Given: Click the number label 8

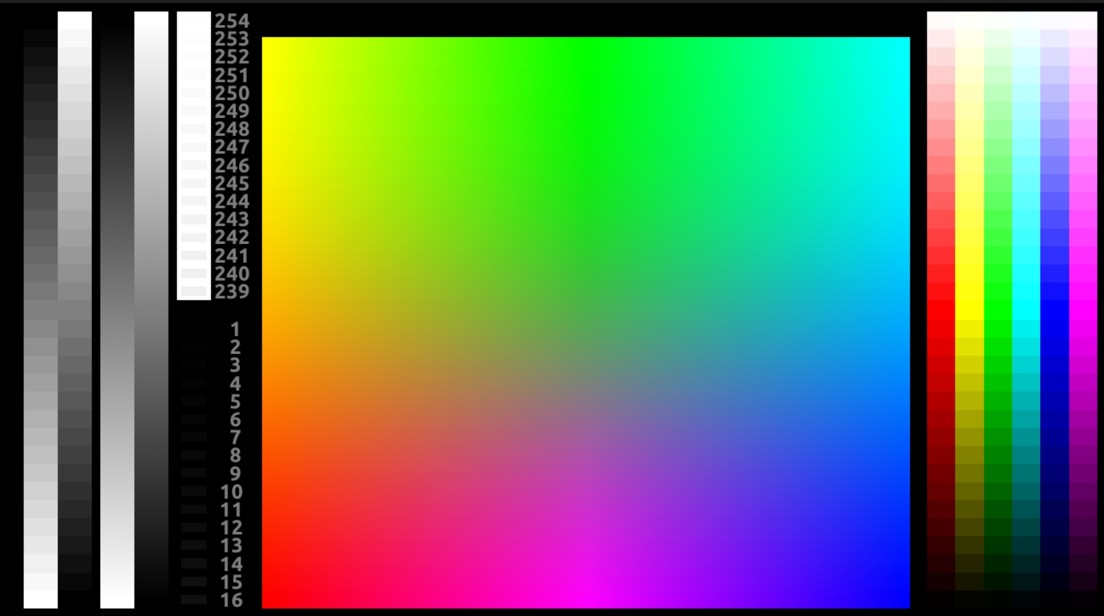Looking at the screenshot, I should click(235, 456).
